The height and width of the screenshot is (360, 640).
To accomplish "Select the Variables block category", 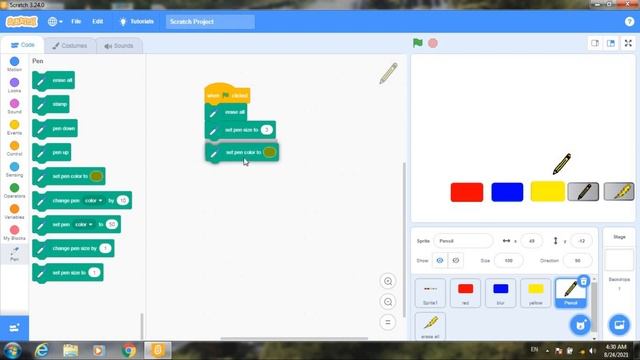I will (14, 211).
